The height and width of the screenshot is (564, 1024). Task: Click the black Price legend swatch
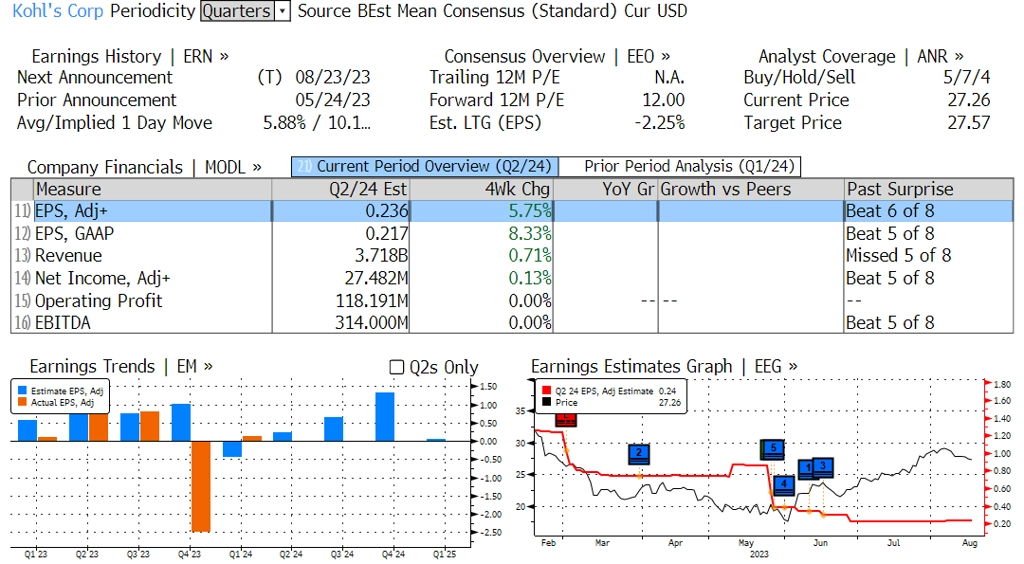(547, 402)
